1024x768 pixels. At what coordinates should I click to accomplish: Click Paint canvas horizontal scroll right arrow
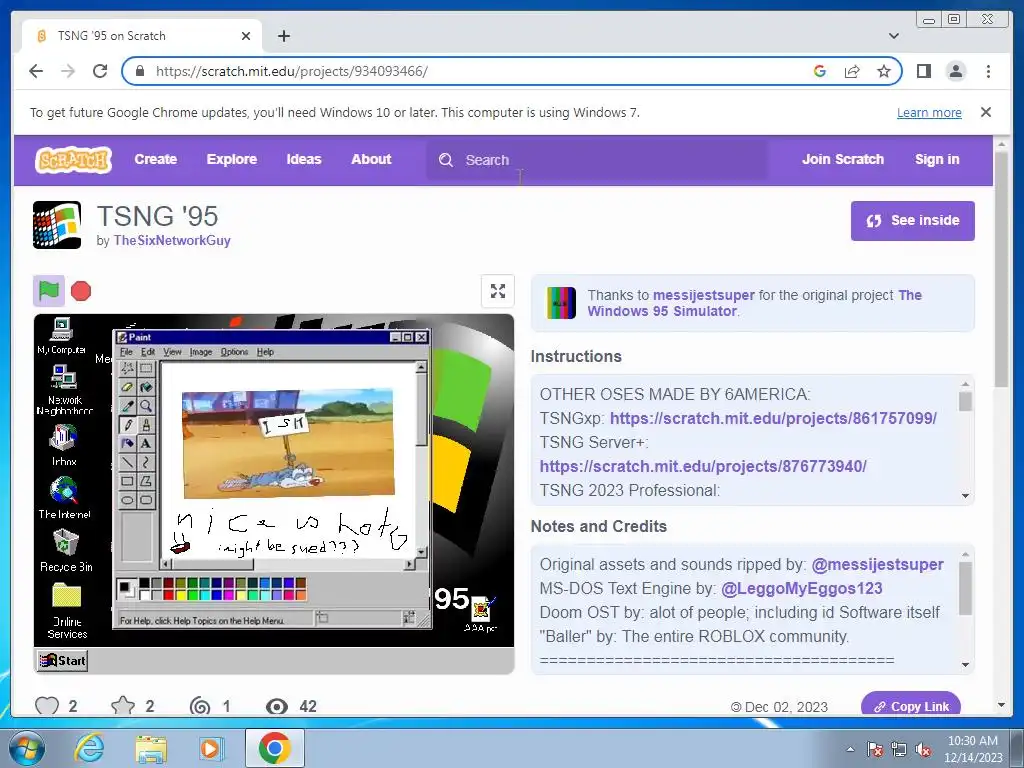click(409, 564)
